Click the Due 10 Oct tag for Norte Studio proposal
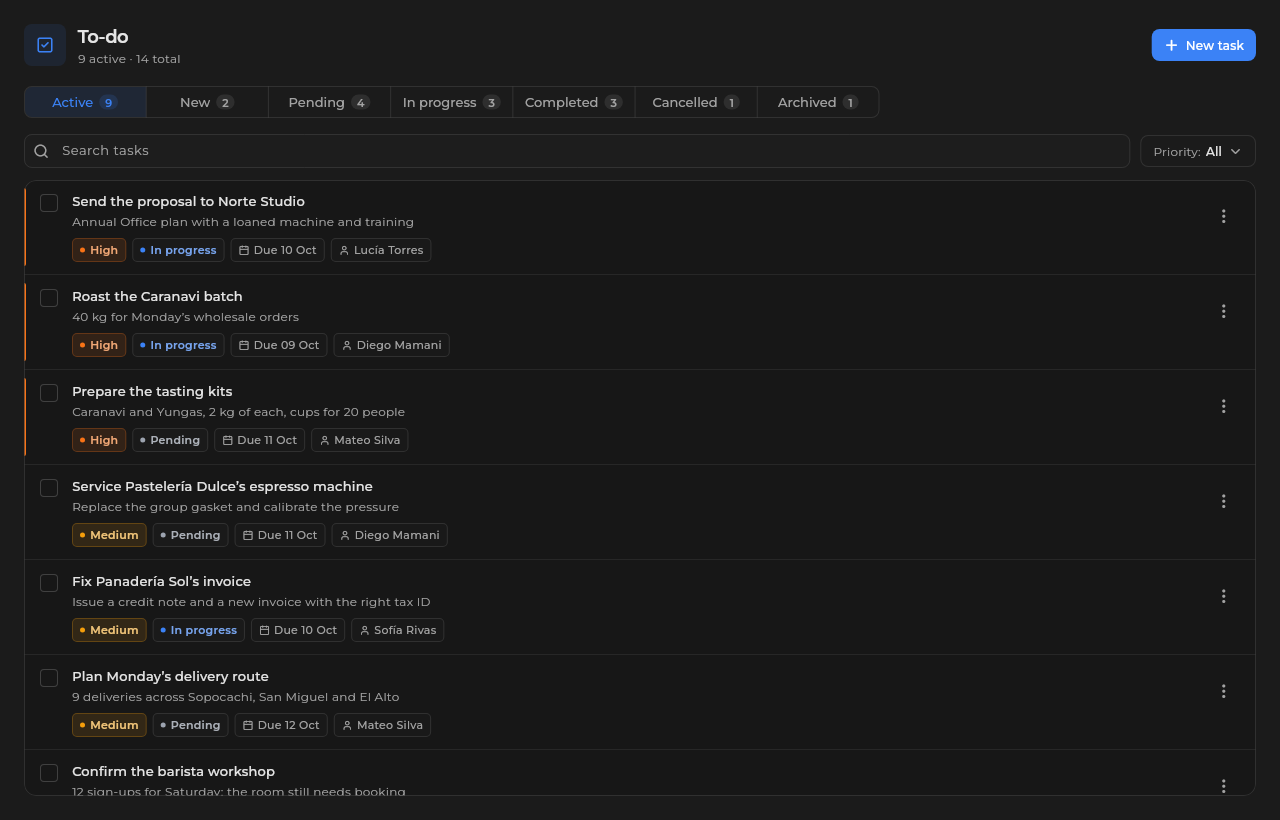The height and width of the screenshot is (820, 1280). 278,250
